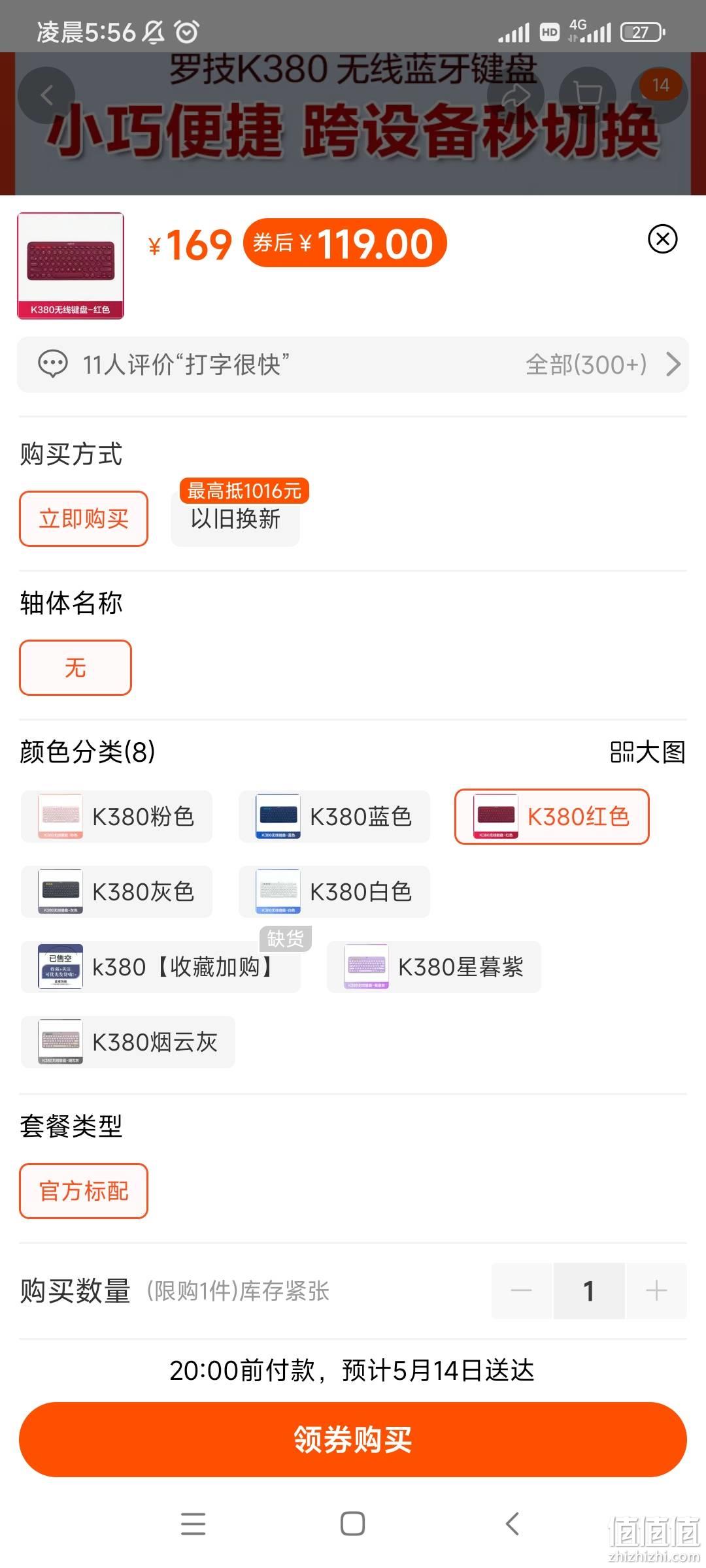Increase purchase quantity with plus
The image size is (706, 1568).
pos(656,1291)
